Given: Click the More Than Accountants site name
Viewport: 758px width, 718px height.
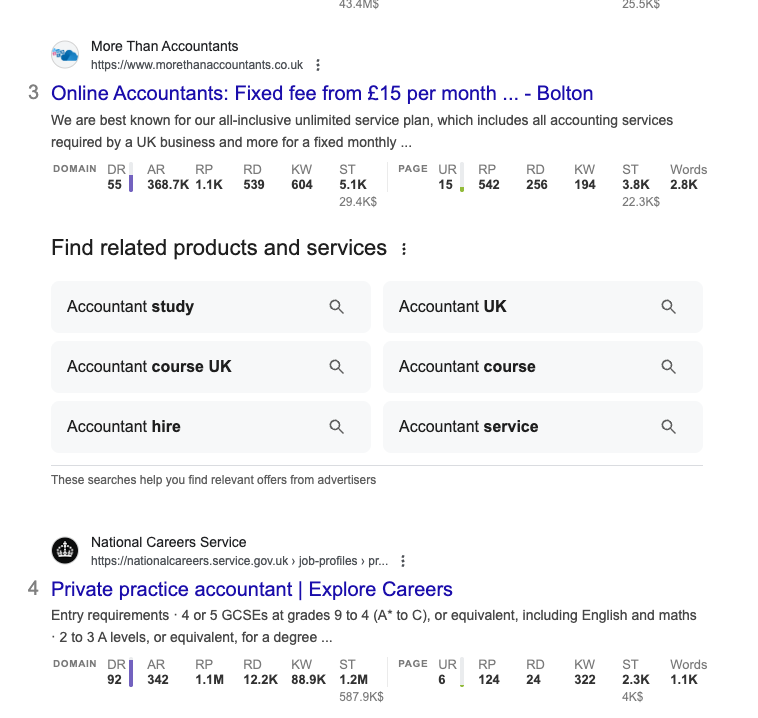Looking at the screenshot, I should pyautogui.click(x=165, y=46).
